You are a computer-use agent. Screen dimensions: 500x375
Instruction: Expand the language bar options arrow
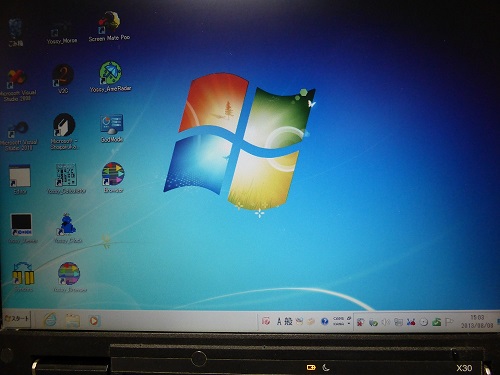[x=349, y=323]
